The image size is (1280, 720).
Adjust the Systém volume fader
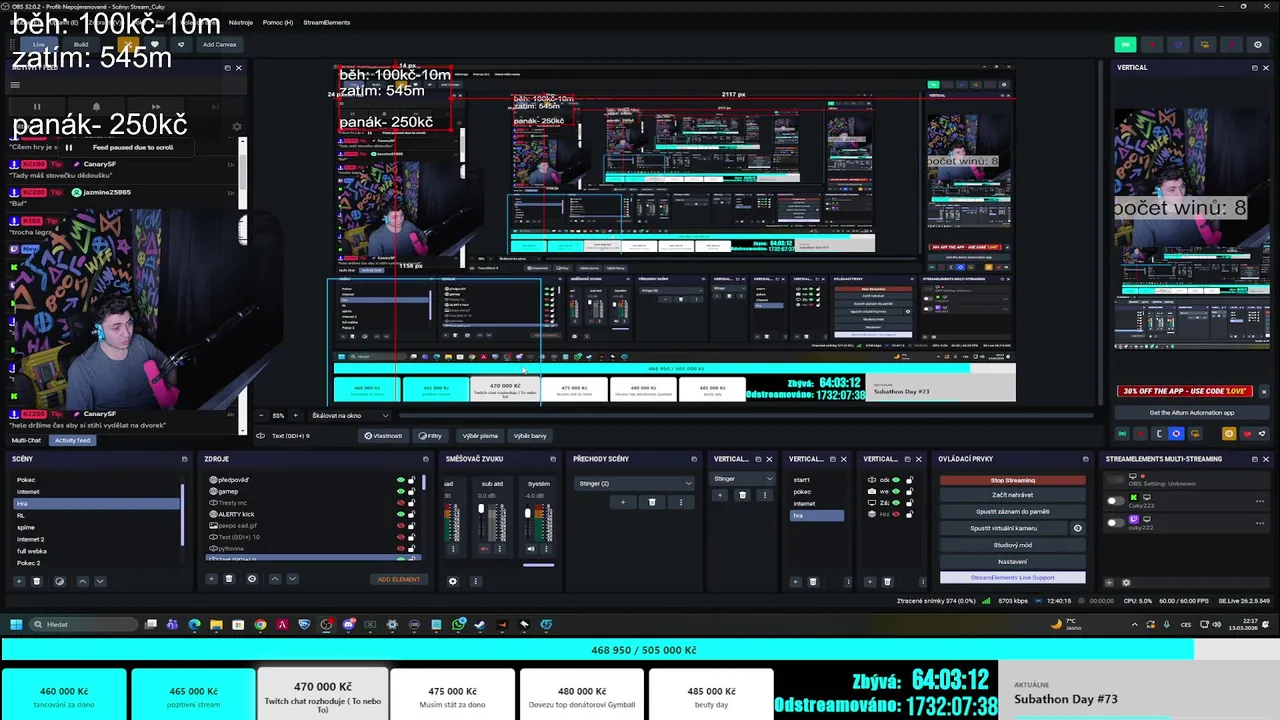[527, 513]
